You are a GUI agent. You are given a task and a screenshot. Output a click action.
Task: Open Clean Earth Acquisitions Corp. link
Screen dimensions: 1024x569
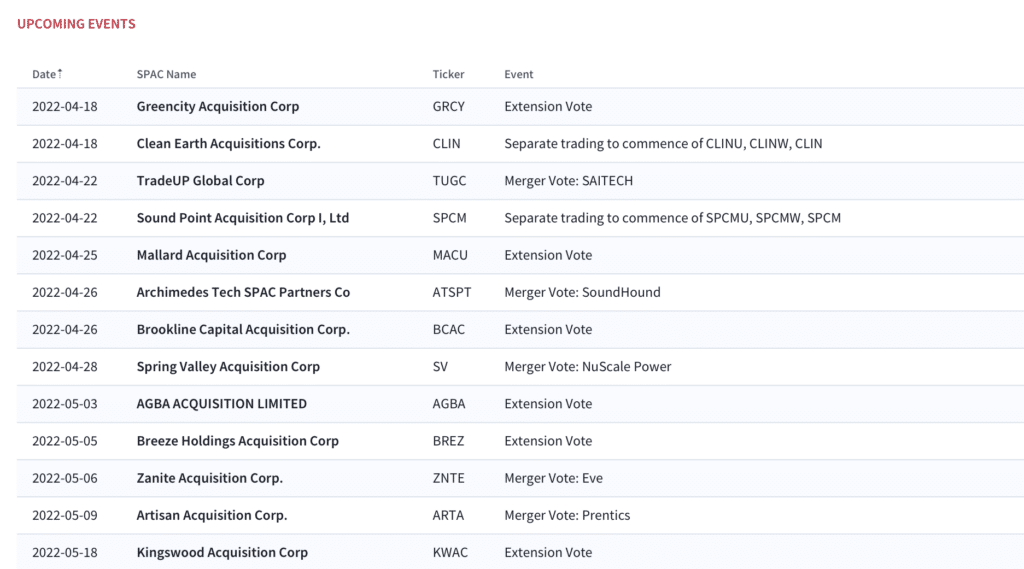[x=229, y=144]
